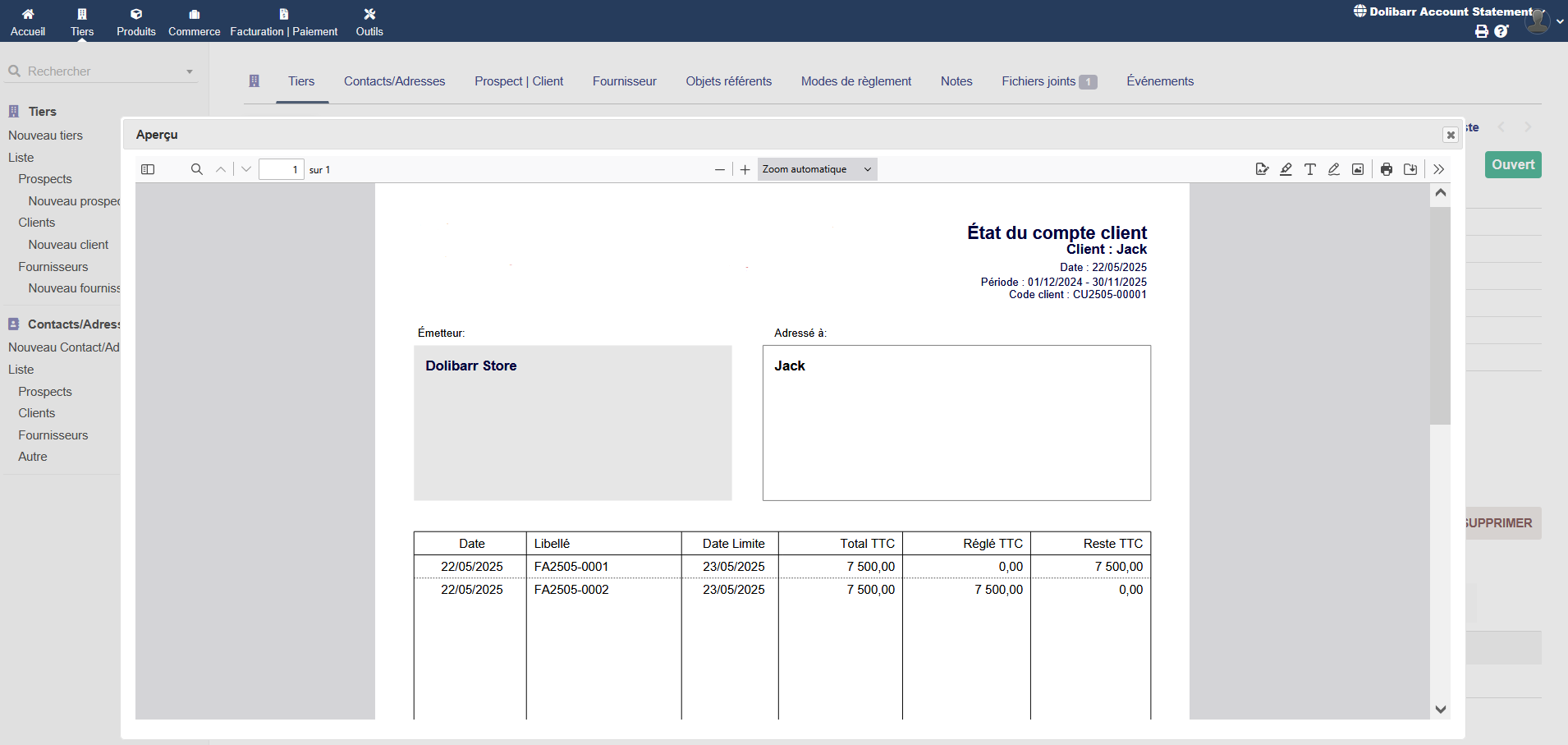Select the draw pencil tool
This screenshot has width=1568, height=745.
point(1334,169)
